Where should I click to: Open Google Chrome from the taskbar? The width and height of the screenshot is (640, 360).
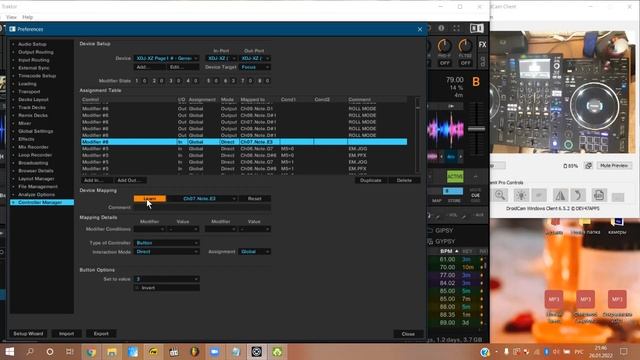pyautogui.click(x=91, y=352)
